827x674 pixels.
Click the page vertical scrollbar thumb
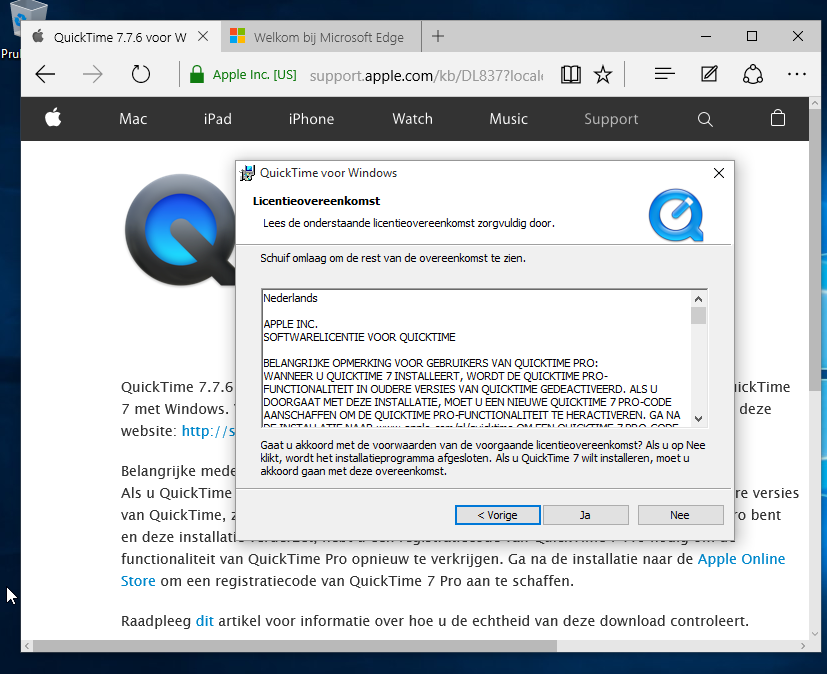click(x=814, y=251)
